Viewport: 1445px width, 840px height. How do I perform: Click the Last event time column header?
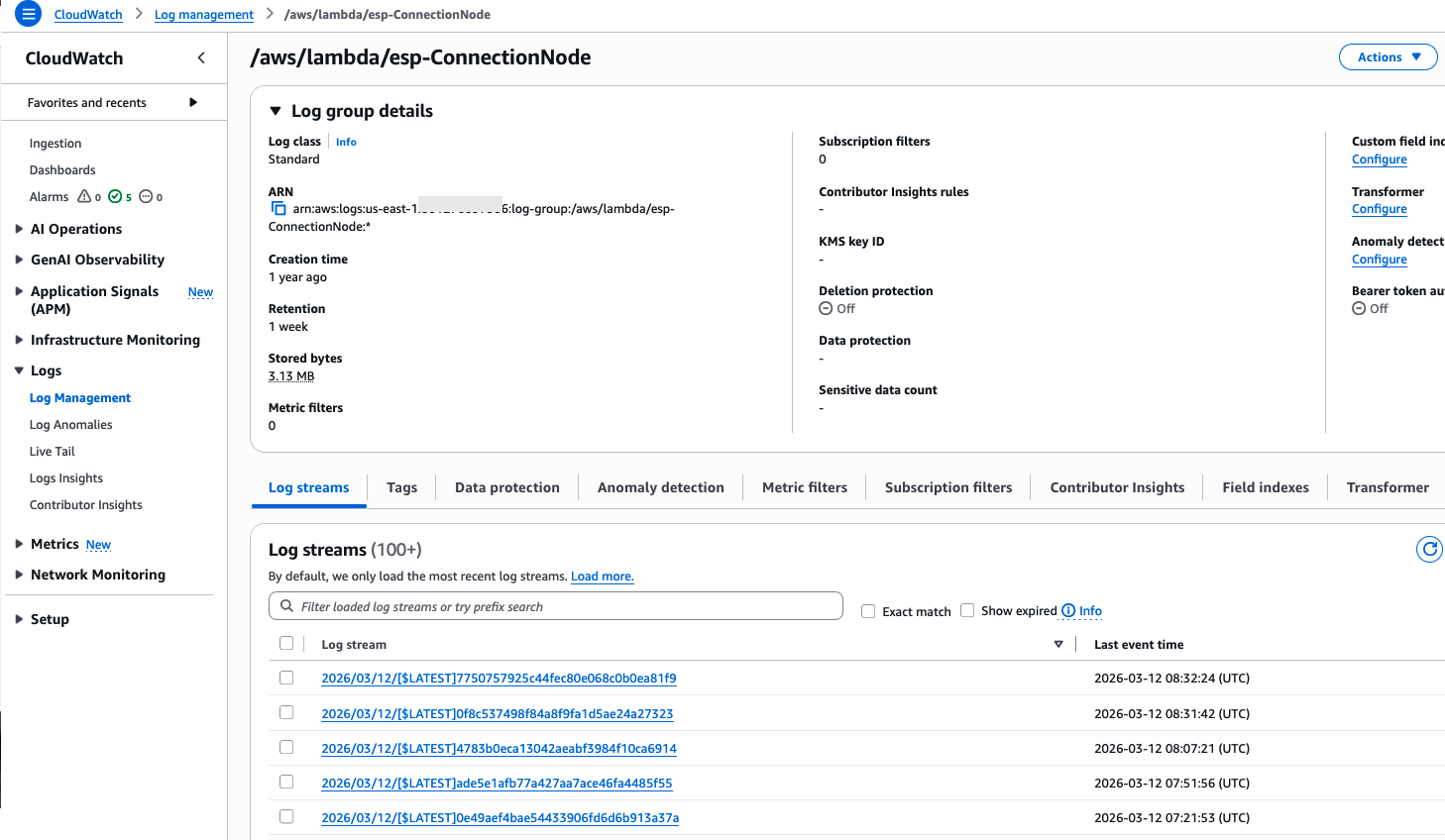click(x=1139, y=645)
